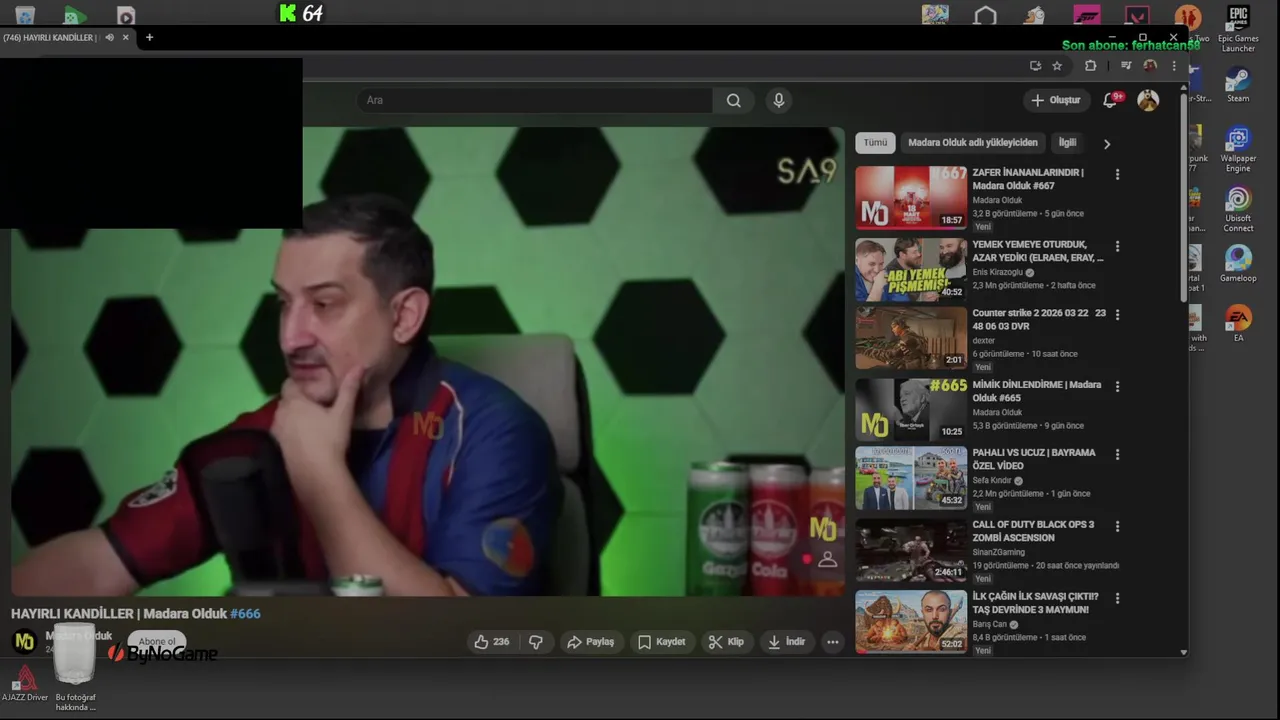1280x720 pixels.
Task: Open Epic Games Launcher desktop icon
Action: point(1238,29)
